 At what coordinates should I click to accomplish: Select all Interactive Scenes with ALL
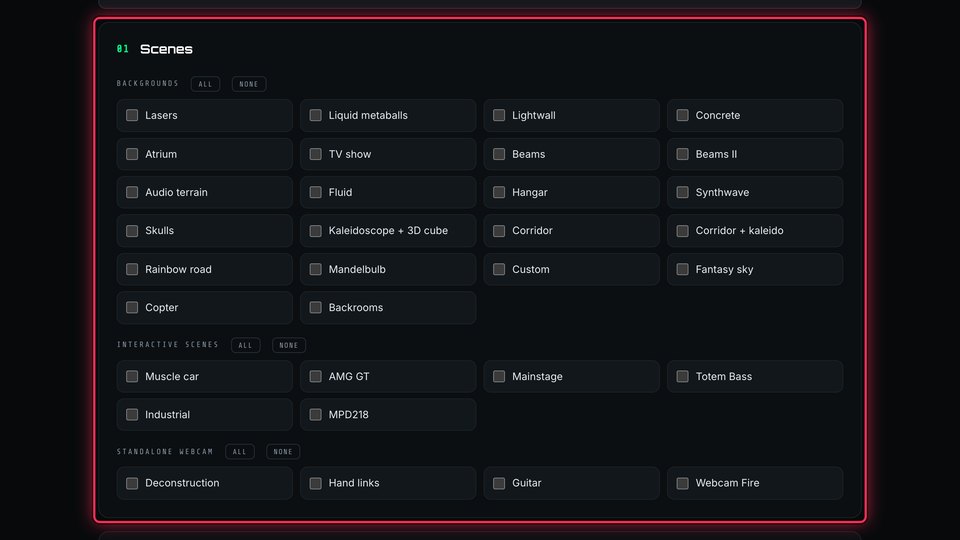click(x=246, y=345)
